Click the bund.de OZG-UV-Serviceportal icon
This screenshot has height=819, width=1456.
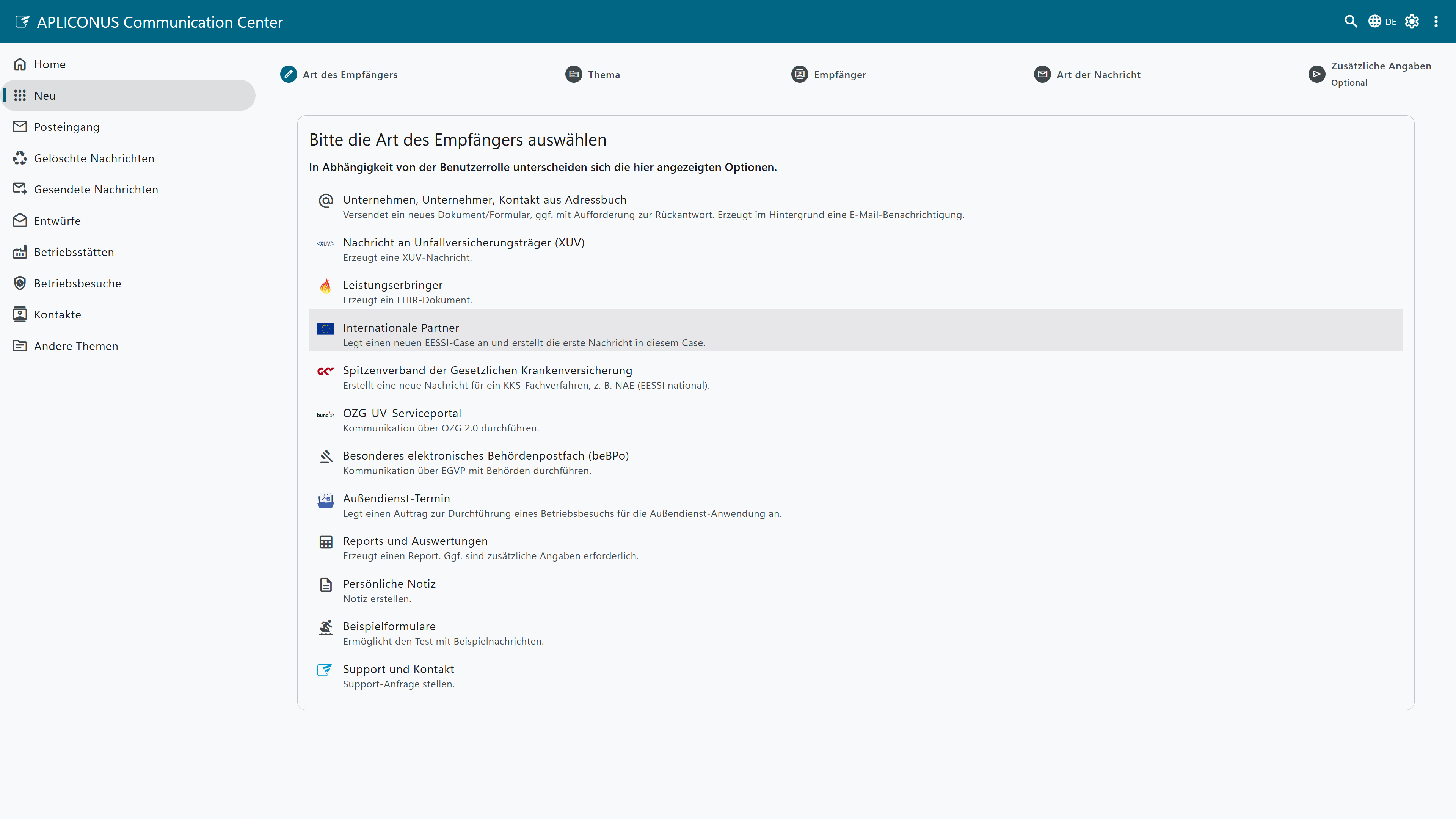point(326,414)
